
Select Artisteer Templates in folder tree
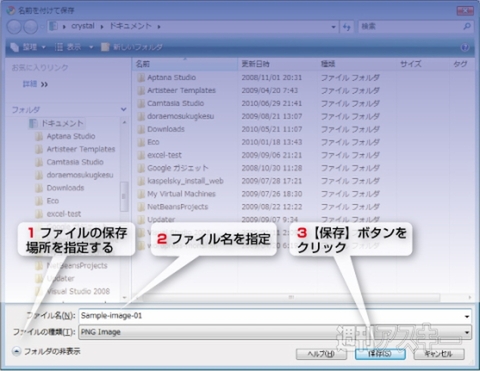[81, 149]
